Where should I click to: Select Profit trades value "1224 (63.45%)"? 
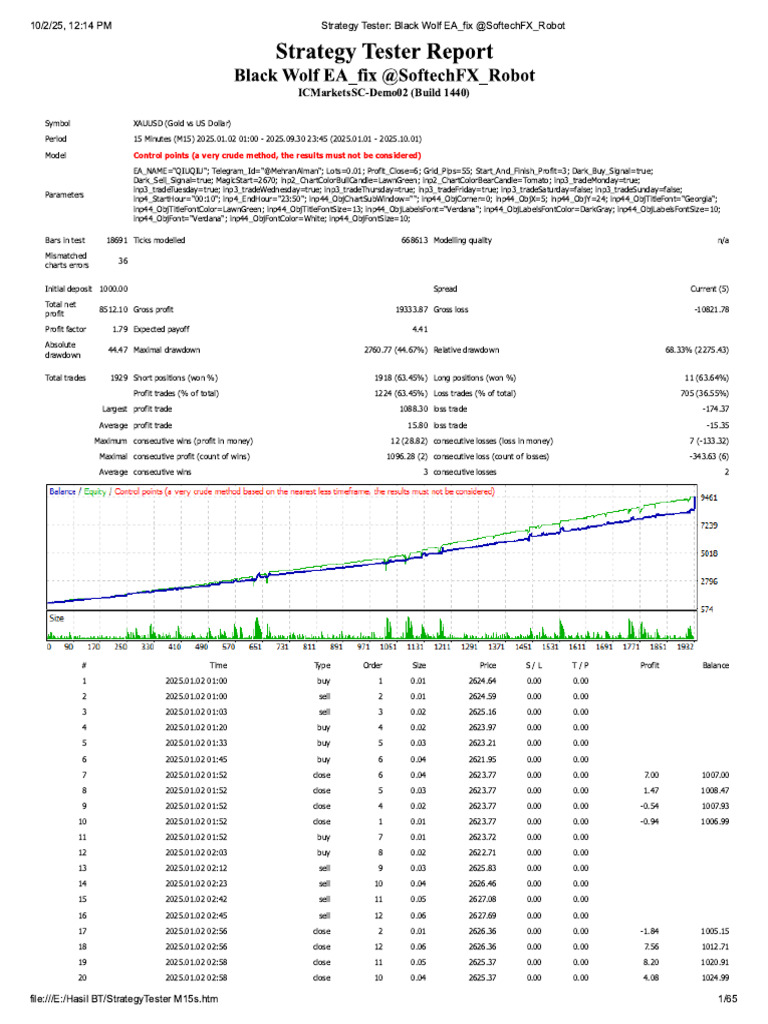(x=402, y=394)
